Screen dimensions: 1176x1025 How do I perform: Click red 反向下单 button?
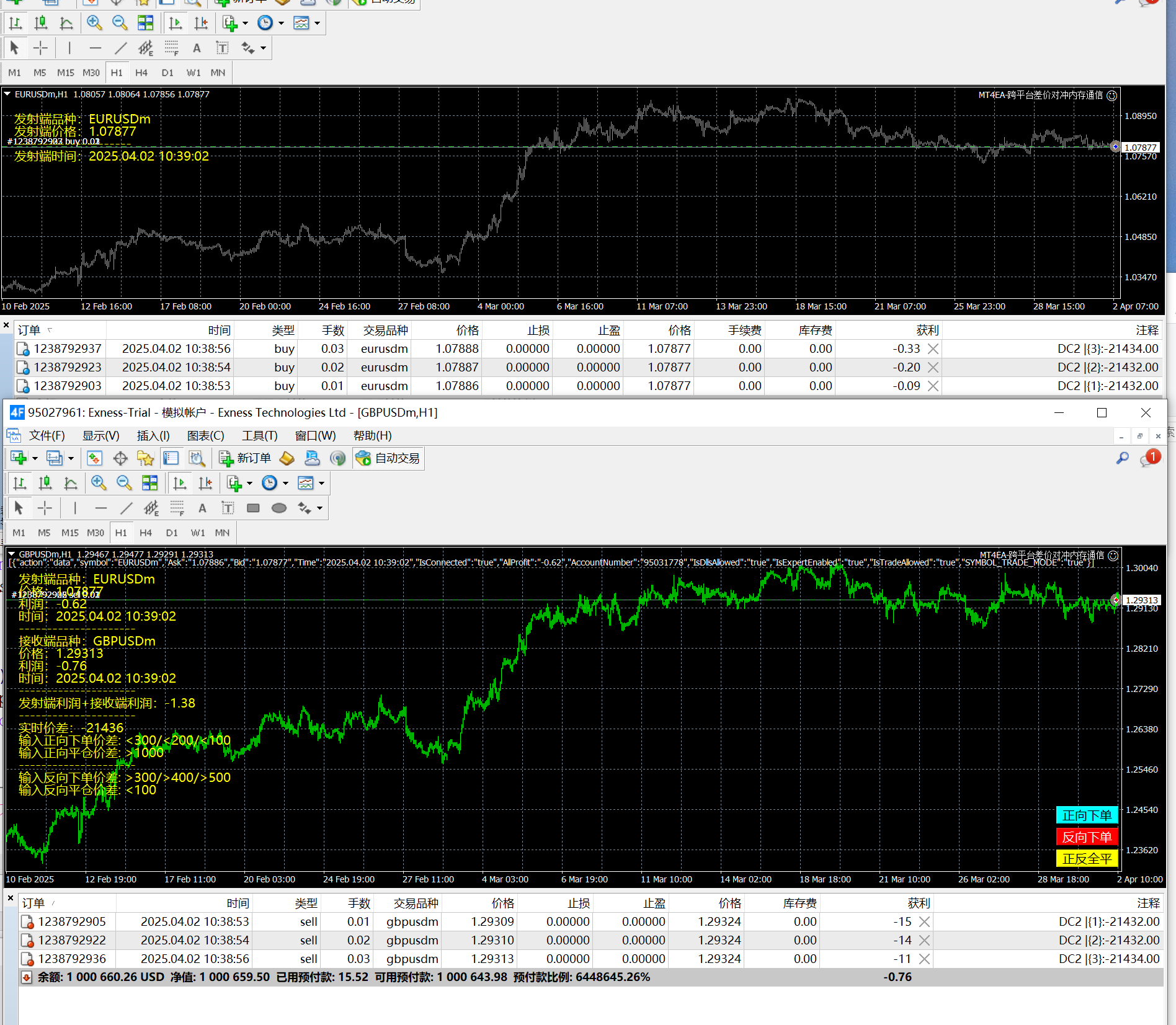[x=1087, y=837]
